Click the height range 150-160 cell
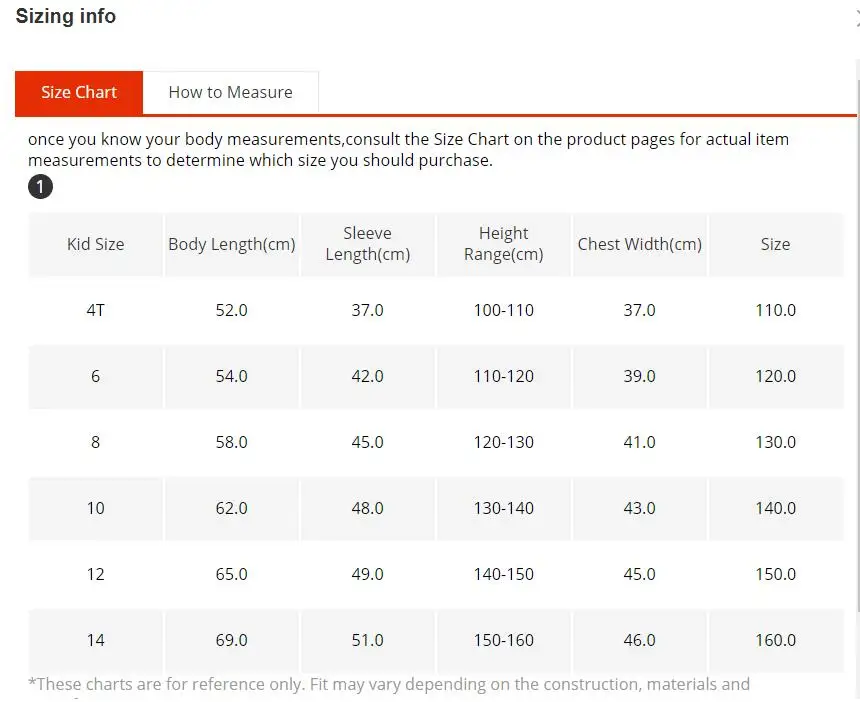Viewport: 860px width, 702px height. [x=503, y=641]
